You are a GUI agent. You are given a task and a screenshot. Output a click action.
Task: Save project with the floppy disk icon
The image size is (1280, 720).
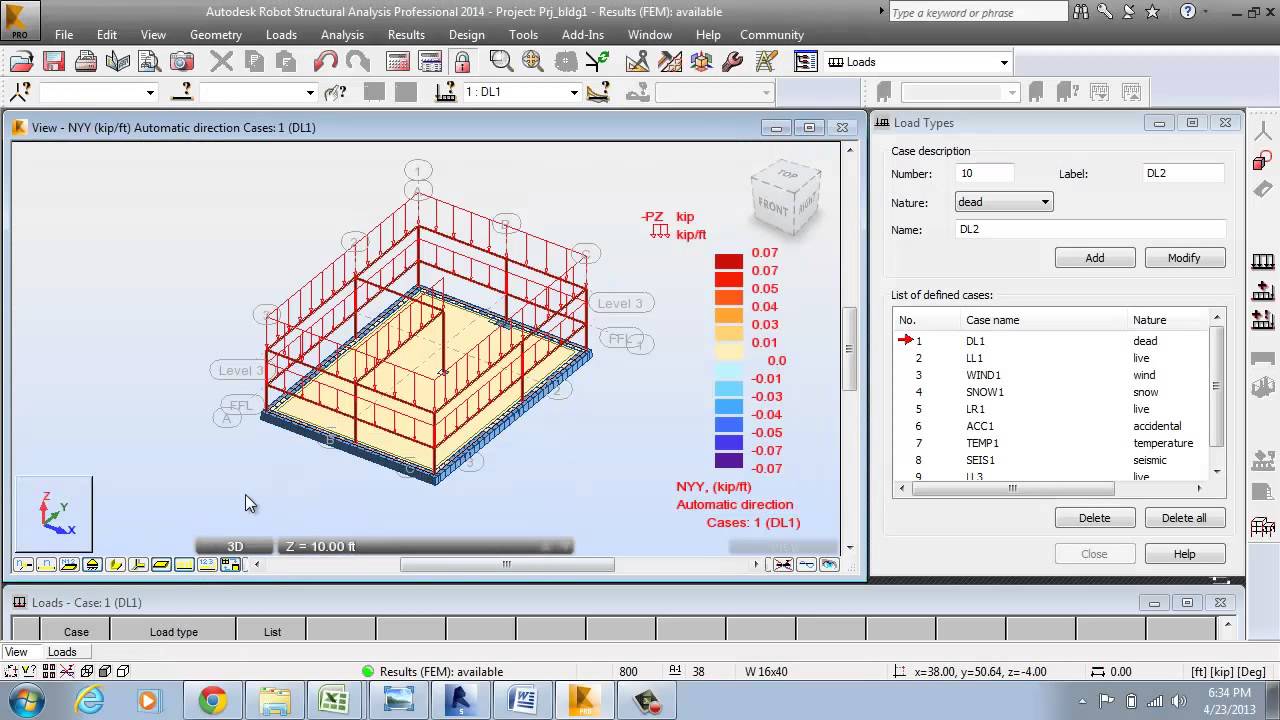click(54, 62)
